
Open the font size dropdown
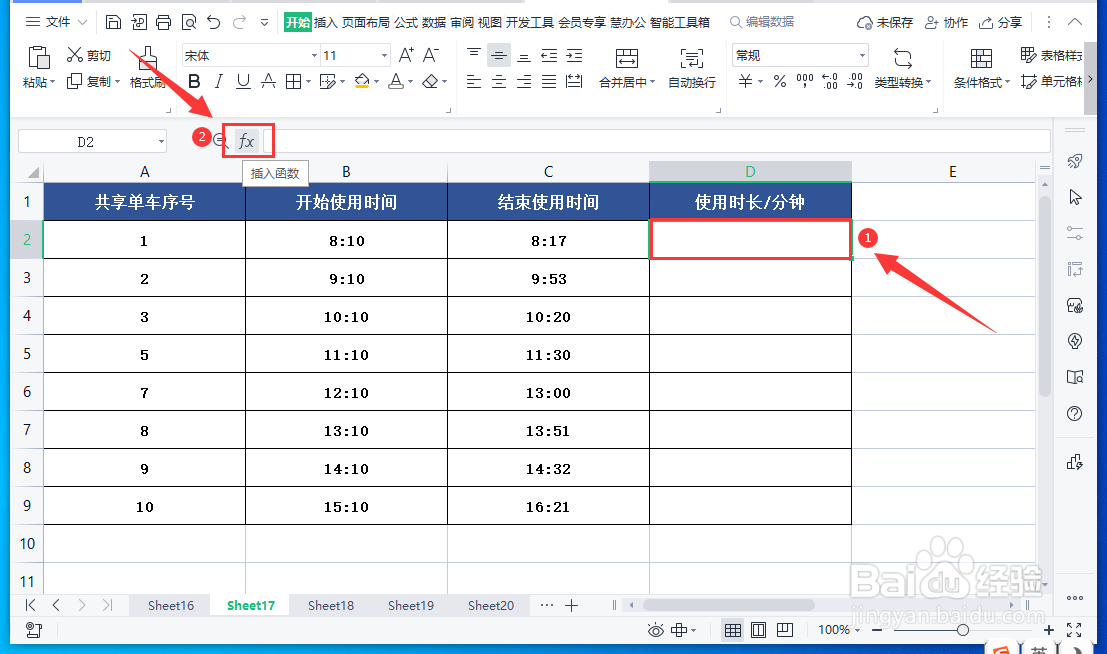tap(384, 55)
